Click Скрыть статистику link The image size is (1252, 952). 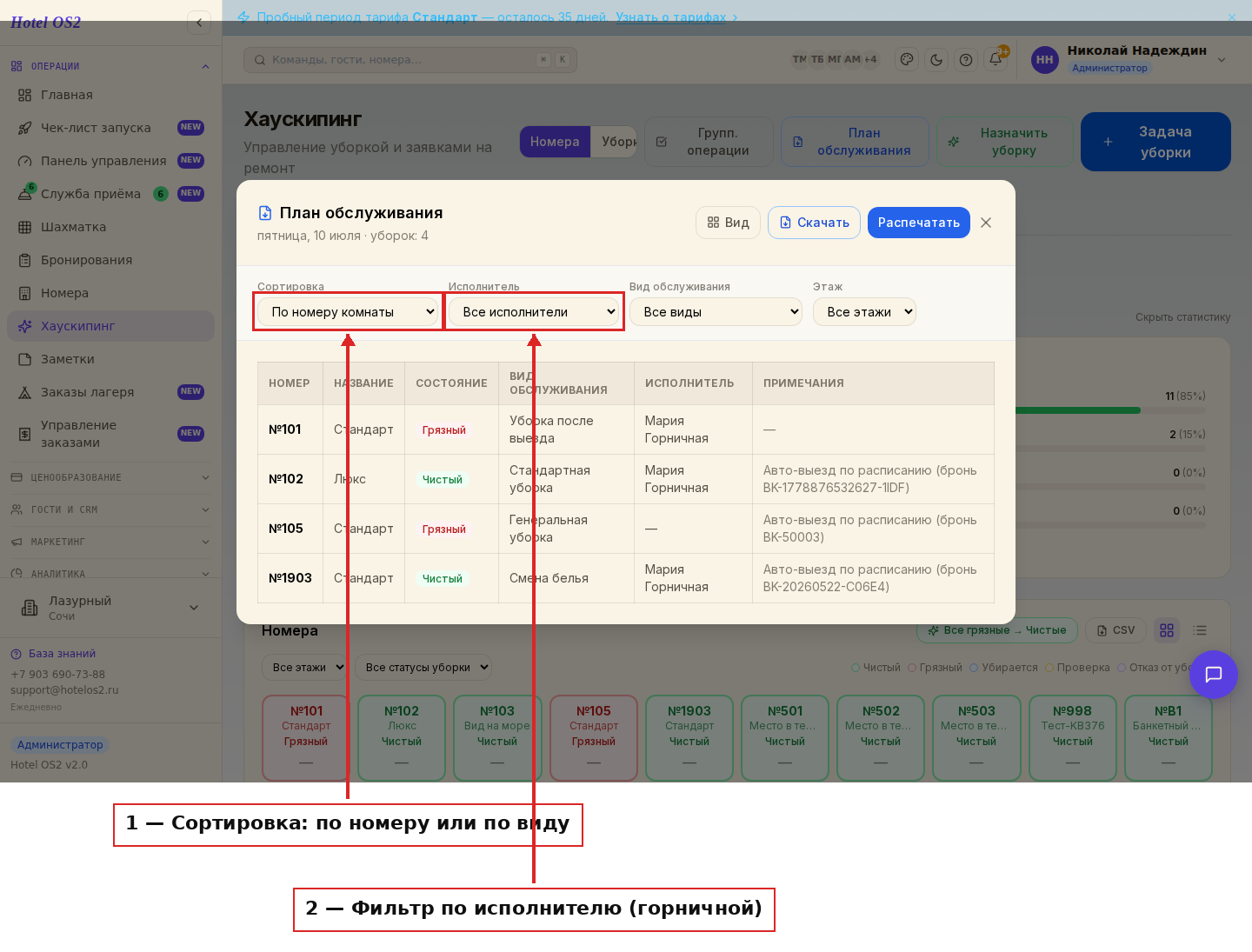(x=1182, y=317)
